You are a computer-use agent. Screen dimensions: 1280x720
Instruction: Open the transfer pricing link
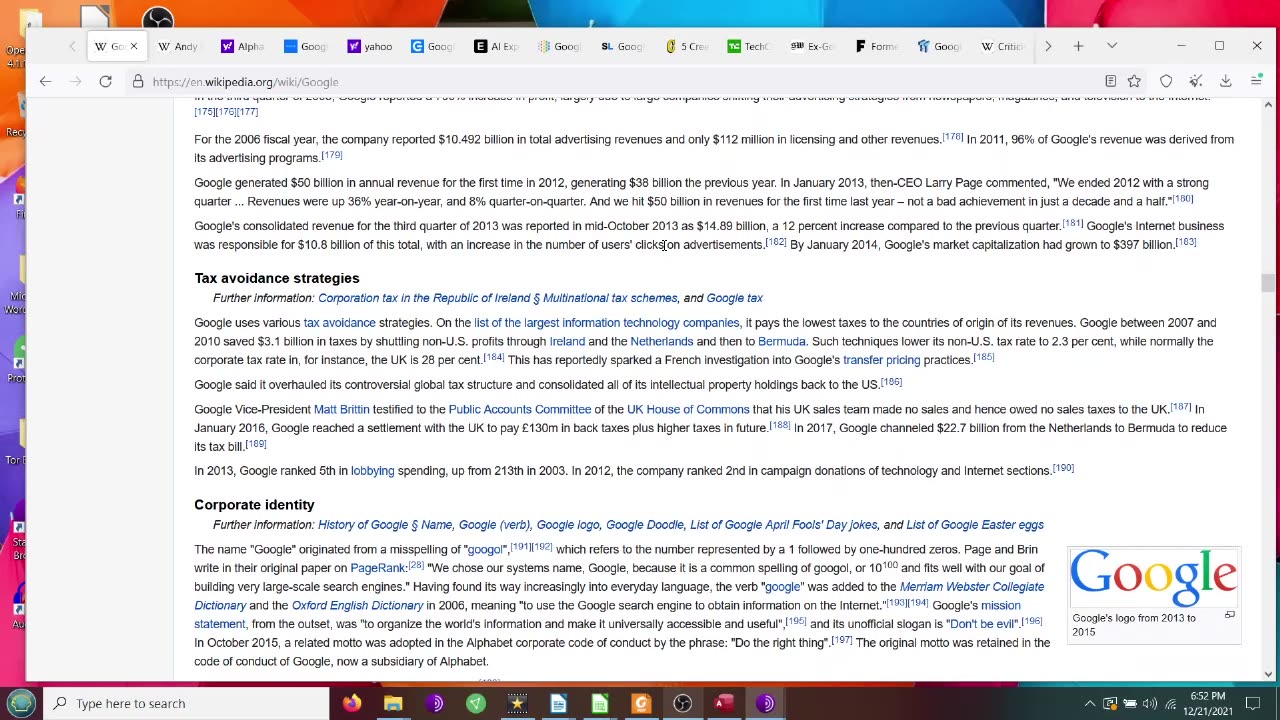881,360
